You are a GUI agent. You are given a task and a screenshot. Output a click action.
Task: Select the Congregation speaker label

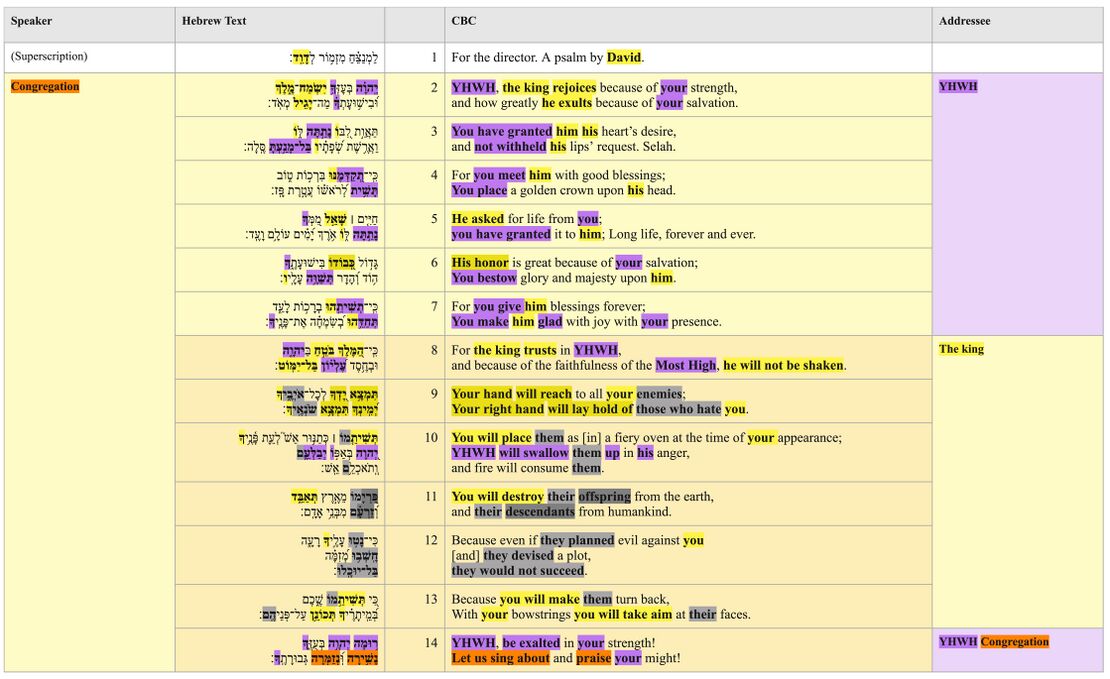tap(45, 86)
